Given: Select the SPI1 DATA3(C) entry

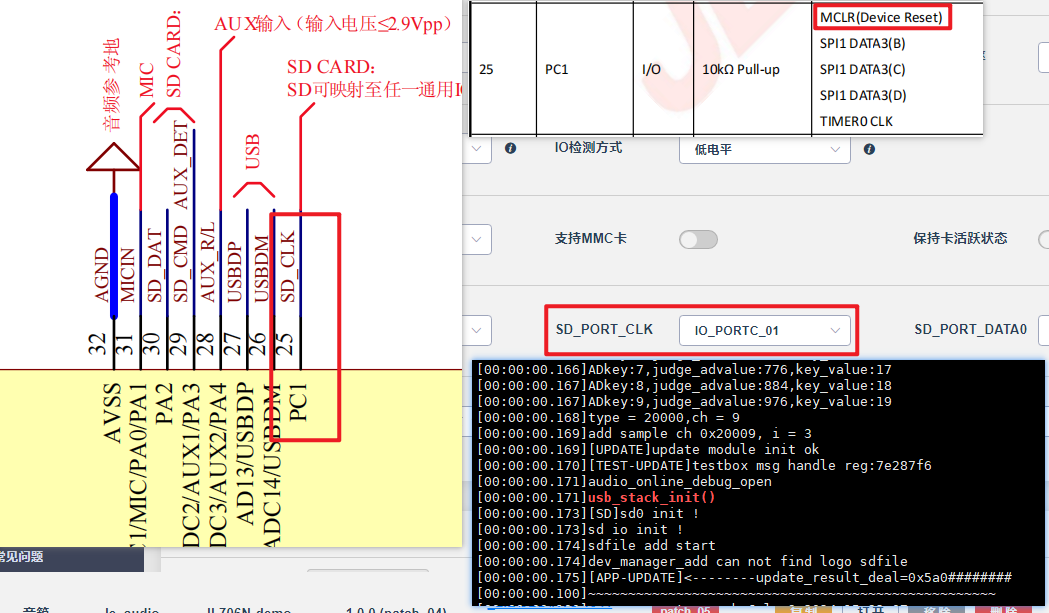Looking at the screenshot, I should 862,70.
